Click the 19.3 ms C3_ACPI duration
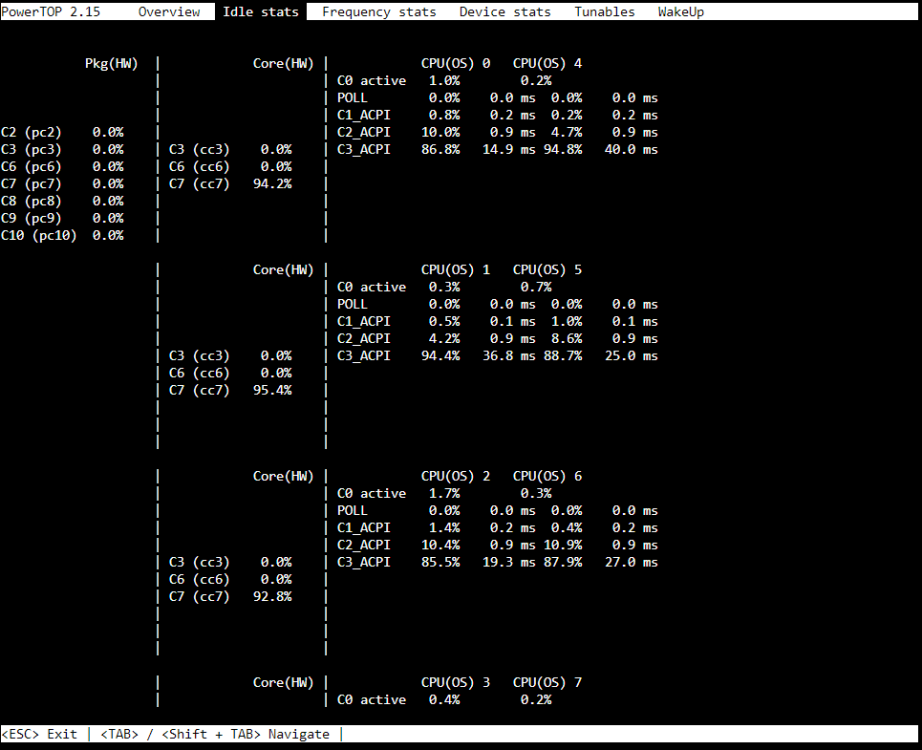The image size is (922, 750). (x=509, y=562)
